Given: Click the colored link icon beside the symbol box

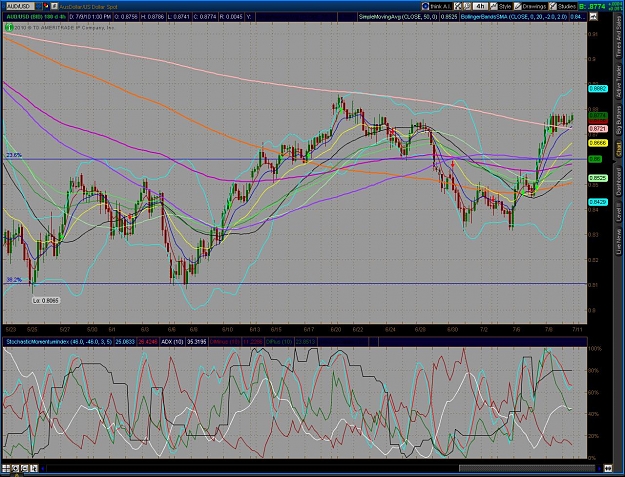Looking at the screenshot, I should (45, 6).
